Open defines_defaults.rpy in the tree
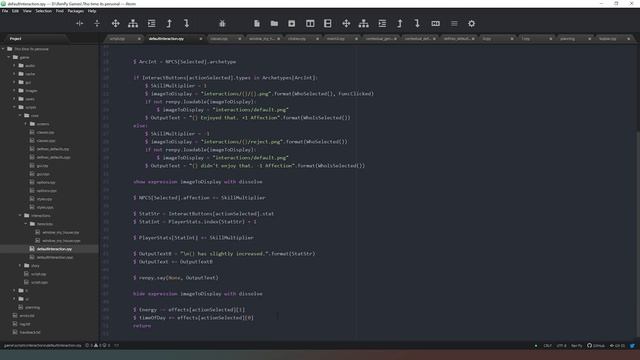 53,149
